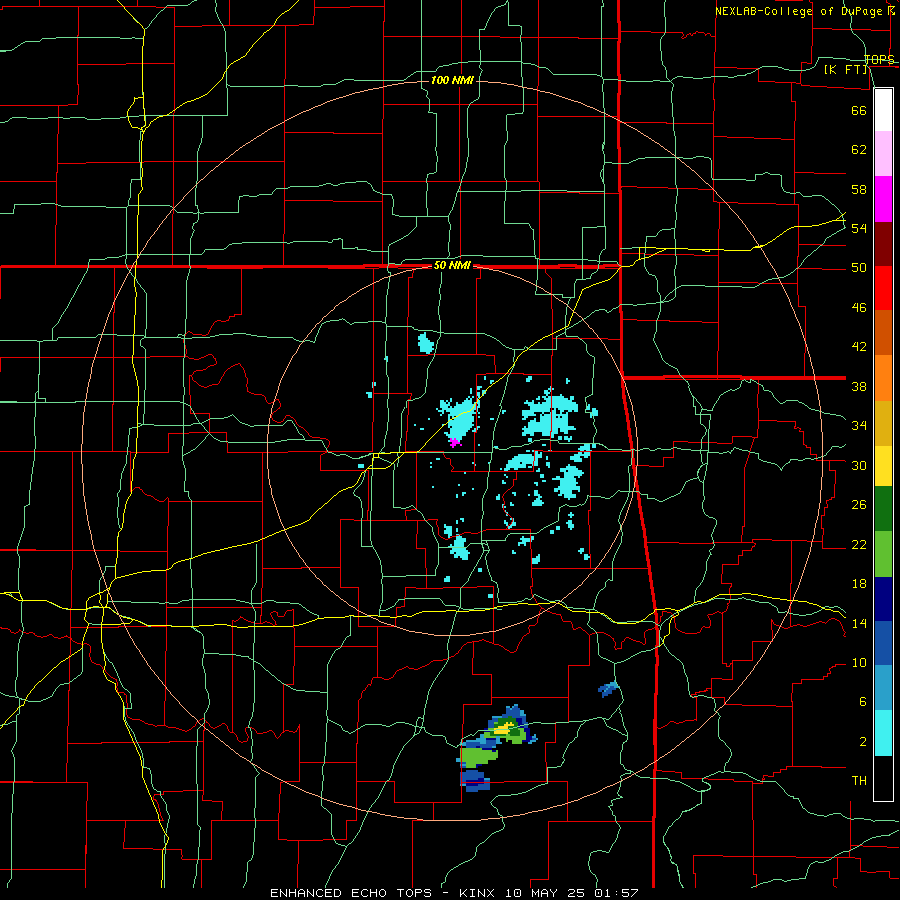The height and width of the screenshot is (900, 900).
Task: Select the 46 value on the legend
Action: (859, 308)
